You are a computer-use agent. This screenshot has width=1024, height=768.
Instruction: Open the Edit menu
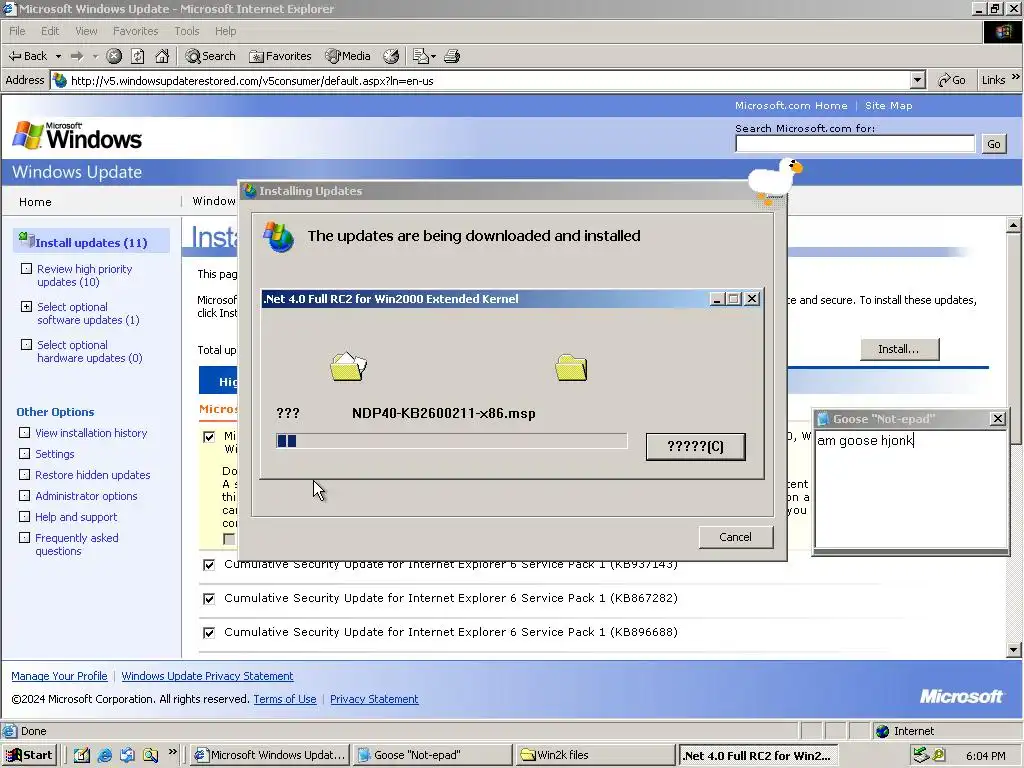pyautogui.click(x=50, y=31)
